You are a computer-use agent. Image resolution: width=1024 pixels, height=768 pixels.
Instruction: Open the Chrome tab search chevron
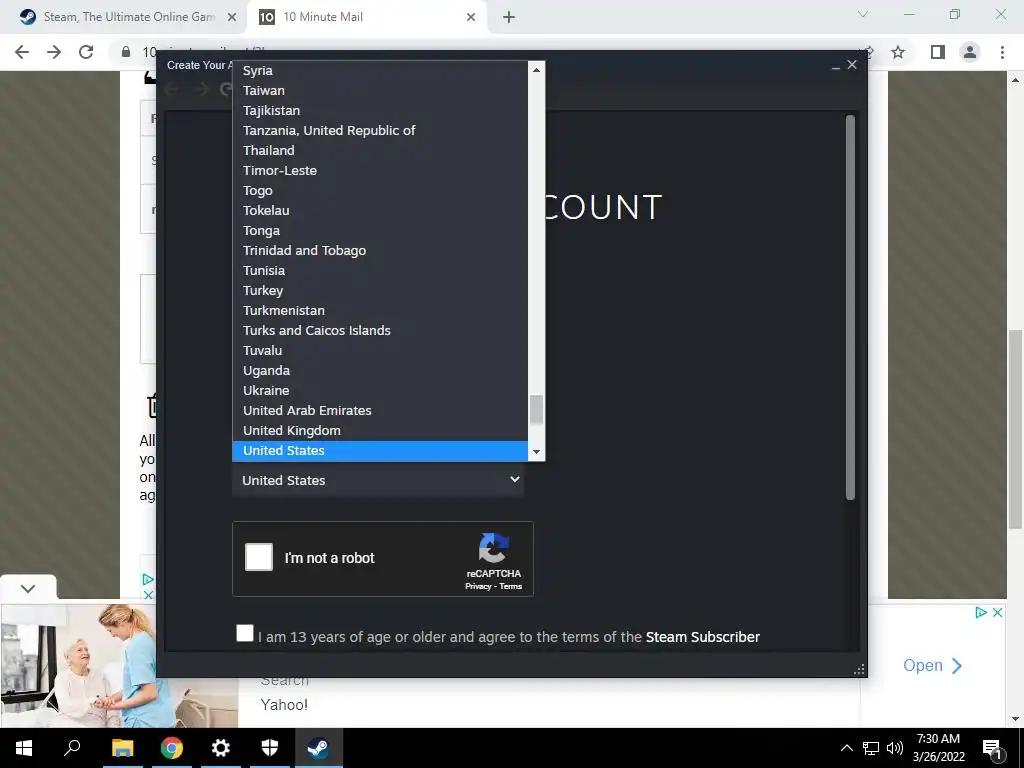pyautogui.click(x=863, y=14)
